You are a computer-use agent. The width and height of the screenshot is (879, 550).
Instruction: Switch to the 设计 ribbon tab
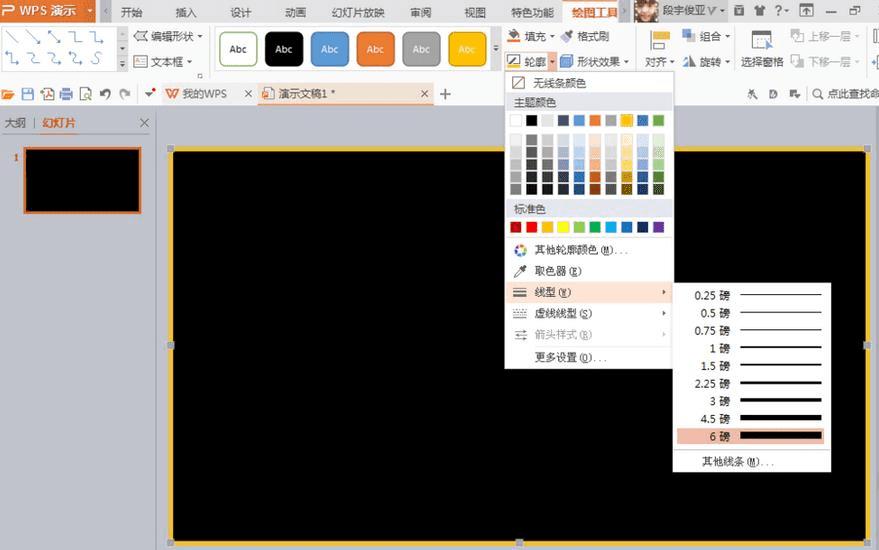pos(240,12)
